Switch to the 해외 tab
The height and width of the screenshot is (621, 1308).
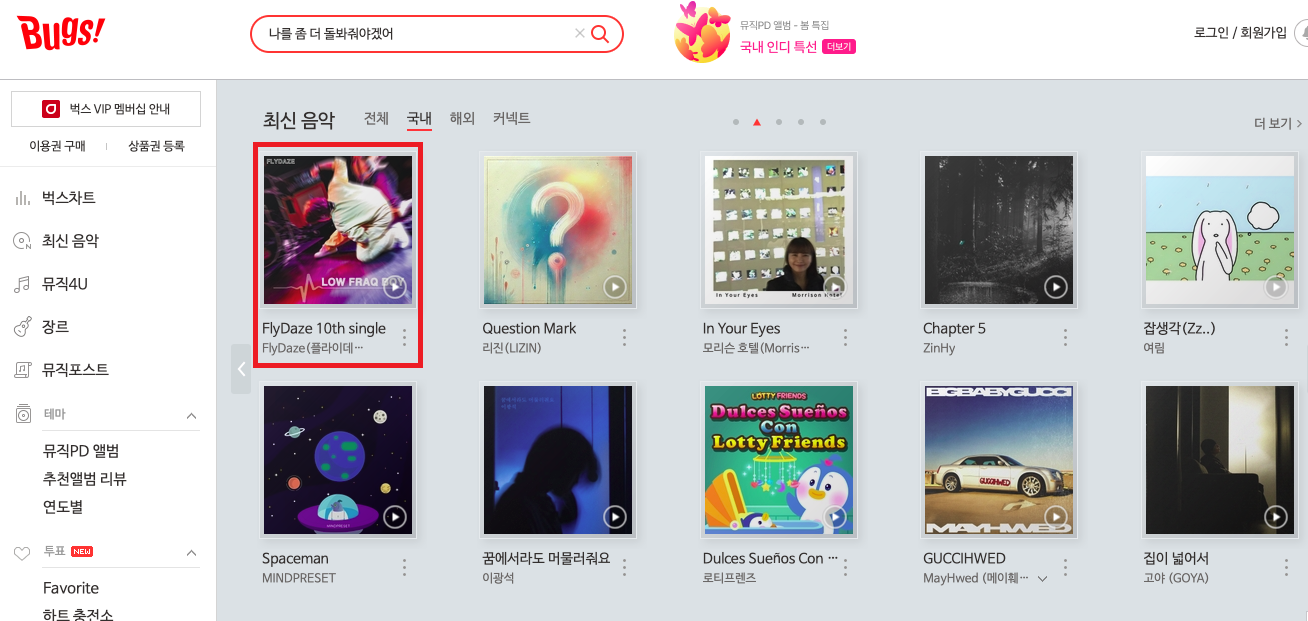(462, 118)
